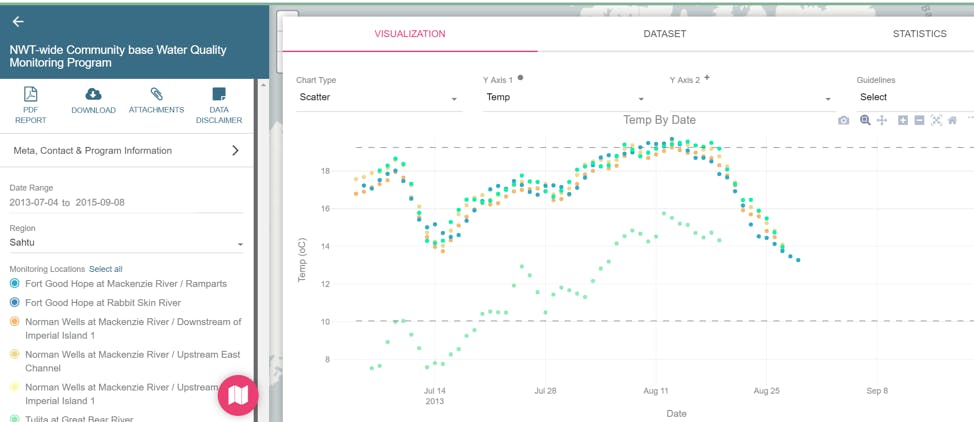This screenshot has height=422, width=974.
Task: Select the chart Zoom tool
Action: 865,121
